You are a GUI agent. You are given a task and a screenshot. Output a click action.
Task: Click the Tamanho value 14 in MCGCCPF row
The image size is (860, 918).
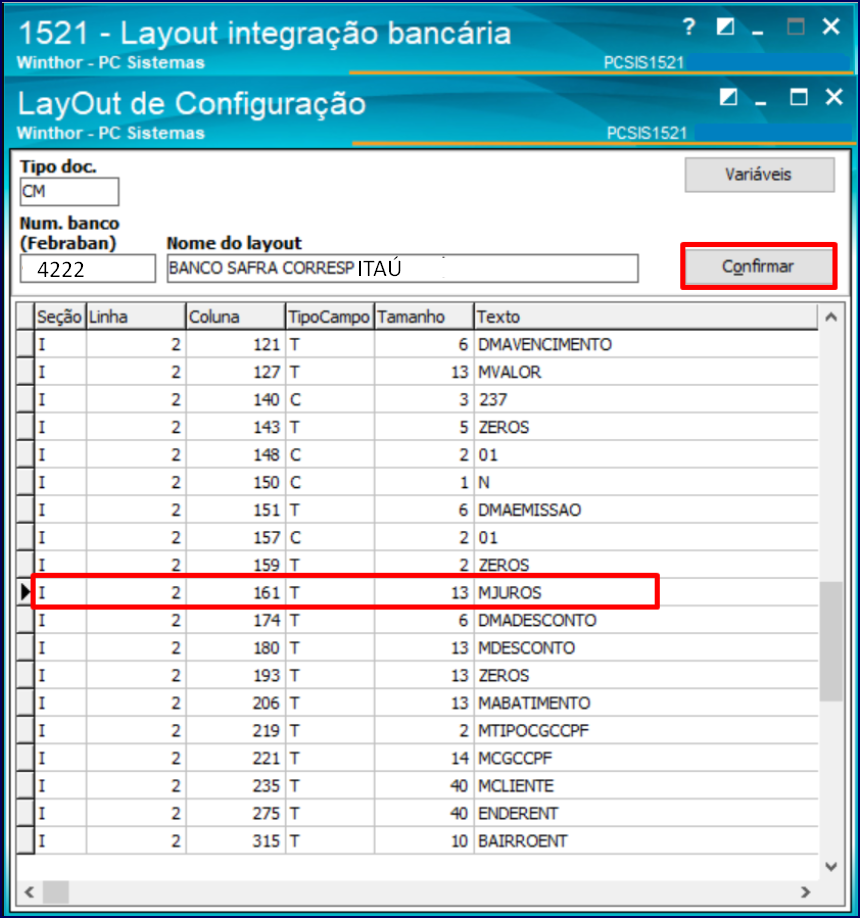coord(424,758)
